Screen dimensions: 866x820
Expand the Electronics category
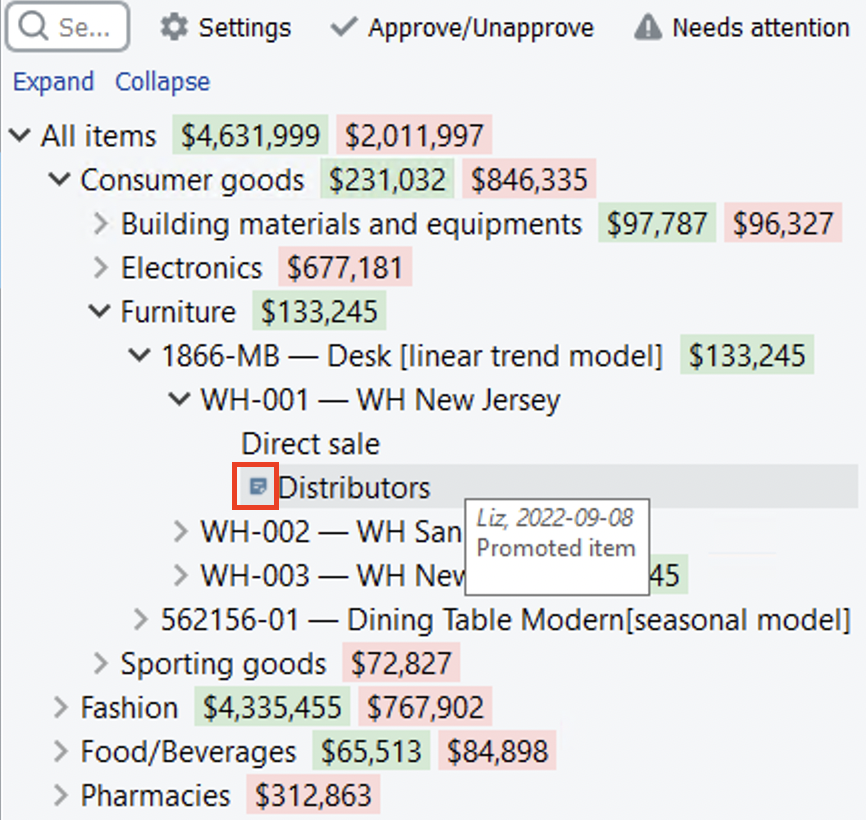[100, 268]
